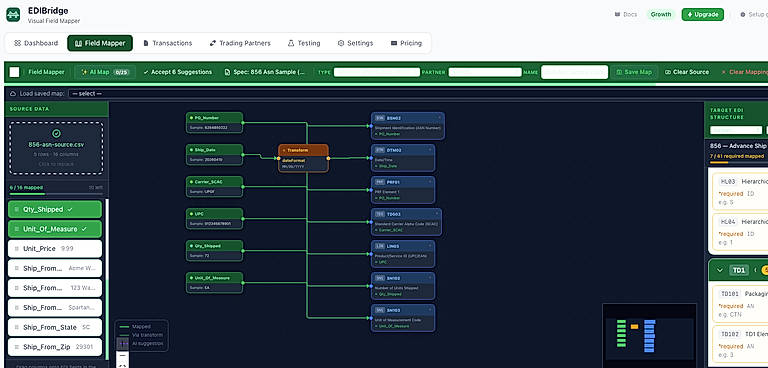Select the Unit_Of_Measure source column
The image size is (768, 368).
click(x=55, y=229)
